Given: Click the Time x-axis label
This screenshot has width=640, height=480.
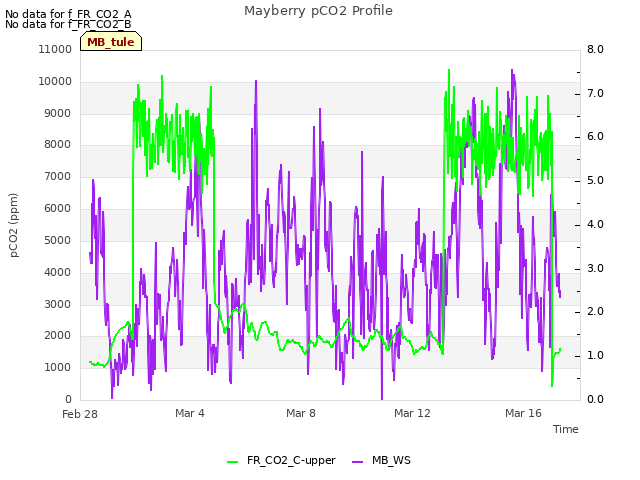Looking at the screenshot, I should [566, 429].
